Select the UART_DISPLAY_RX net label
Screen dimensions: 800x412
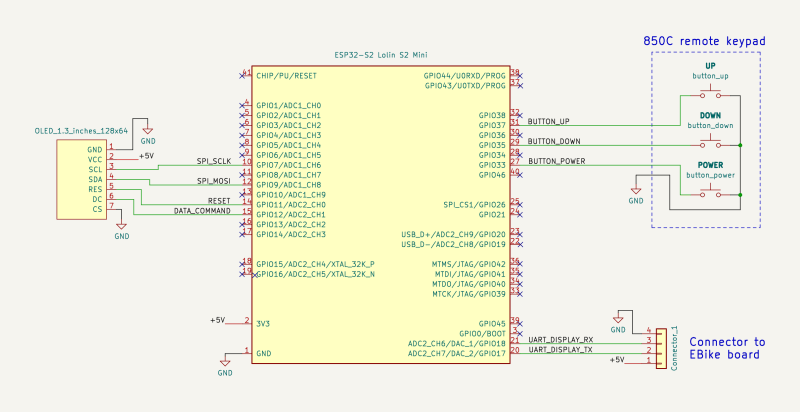pyautogui.click(x=561, y=340)
